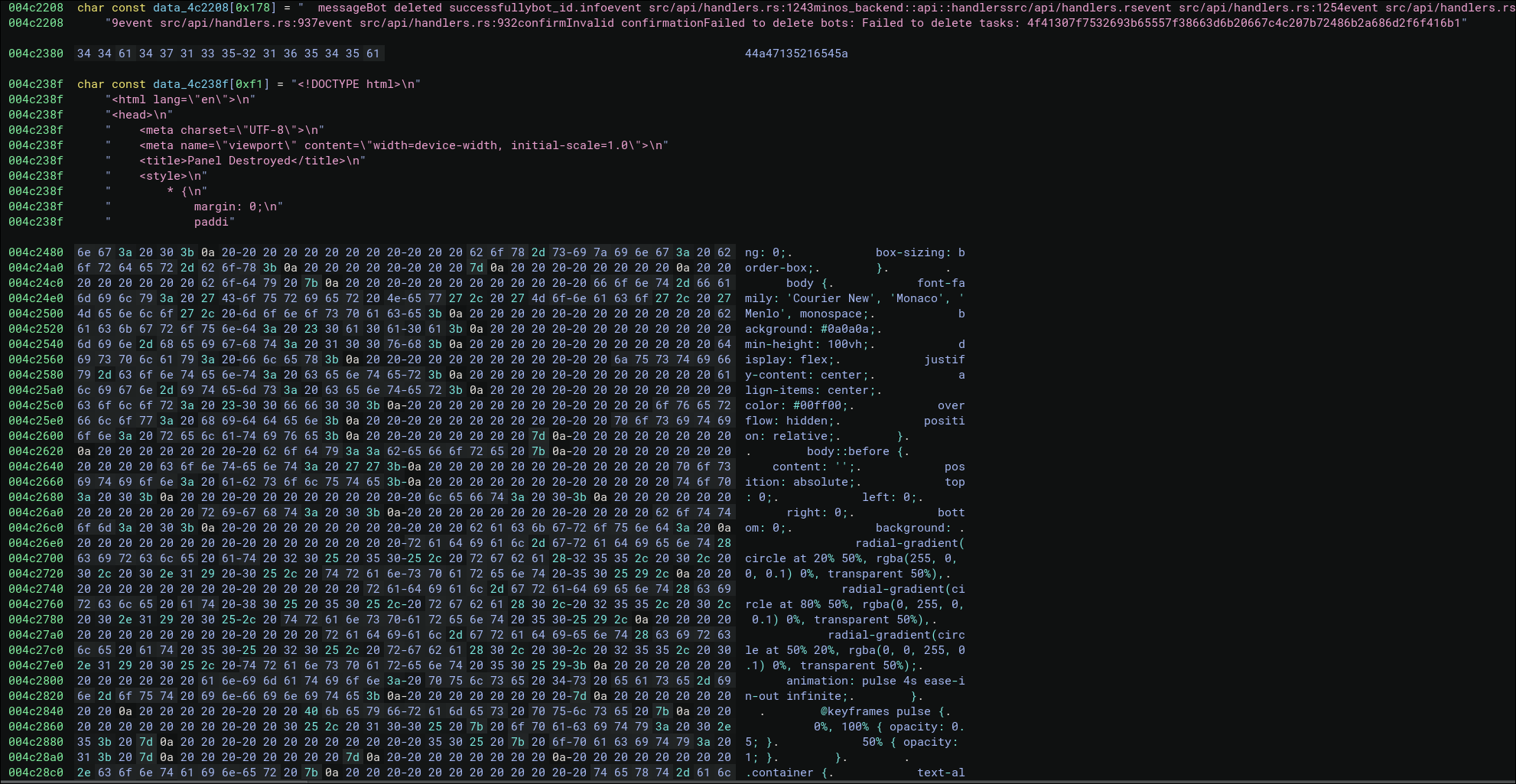Click ASCII text "circle at 20% 50%, rgba(255, 0,"
Screen dimensions: 1516x784
pos(851,558)
